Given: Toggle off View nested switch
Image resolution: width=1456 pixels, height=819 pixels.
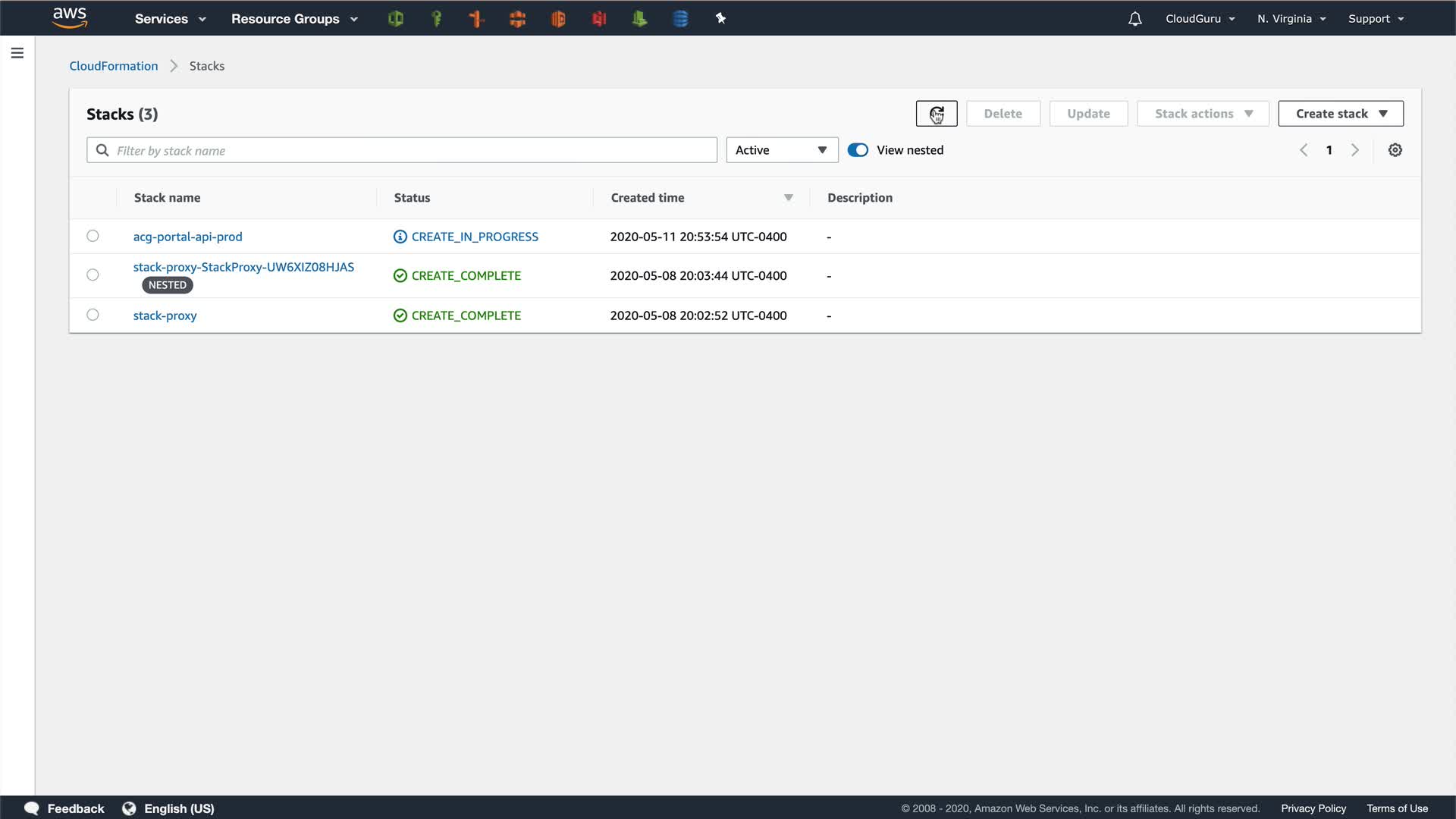Looking at the screenshot, I should (x=858, y=150).
